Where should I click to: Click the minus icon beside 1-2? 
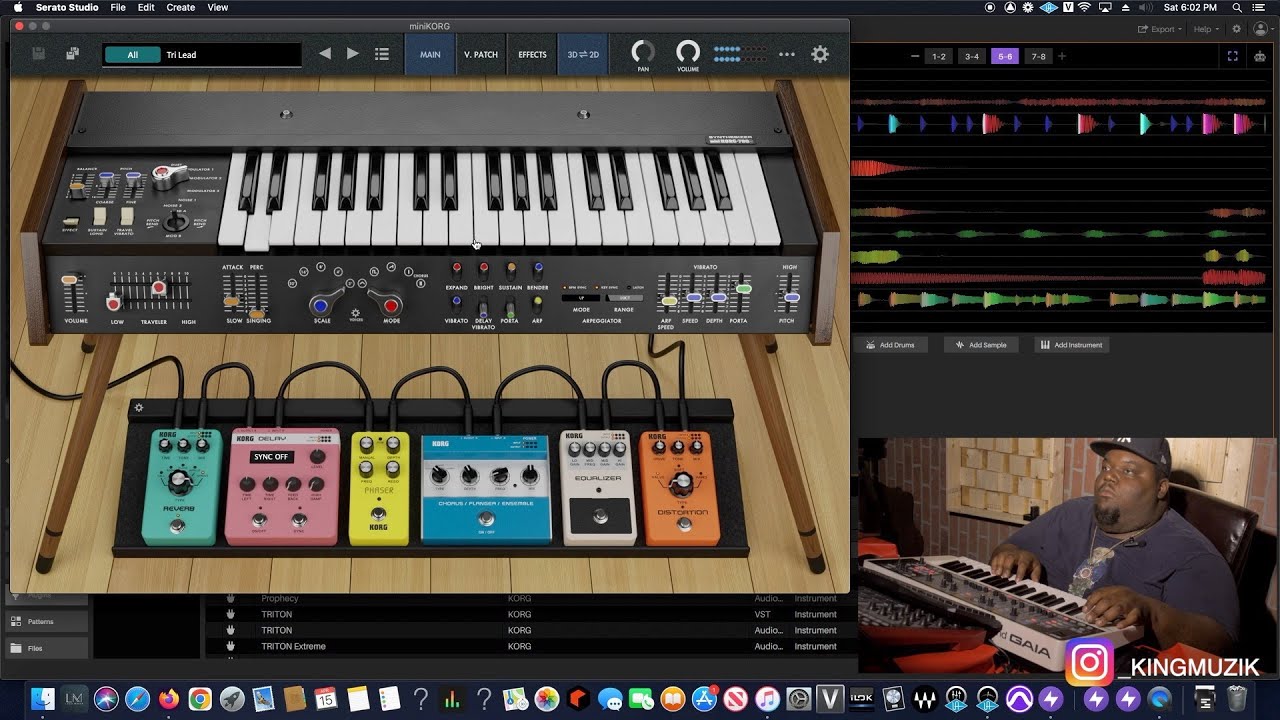[915, 56]
